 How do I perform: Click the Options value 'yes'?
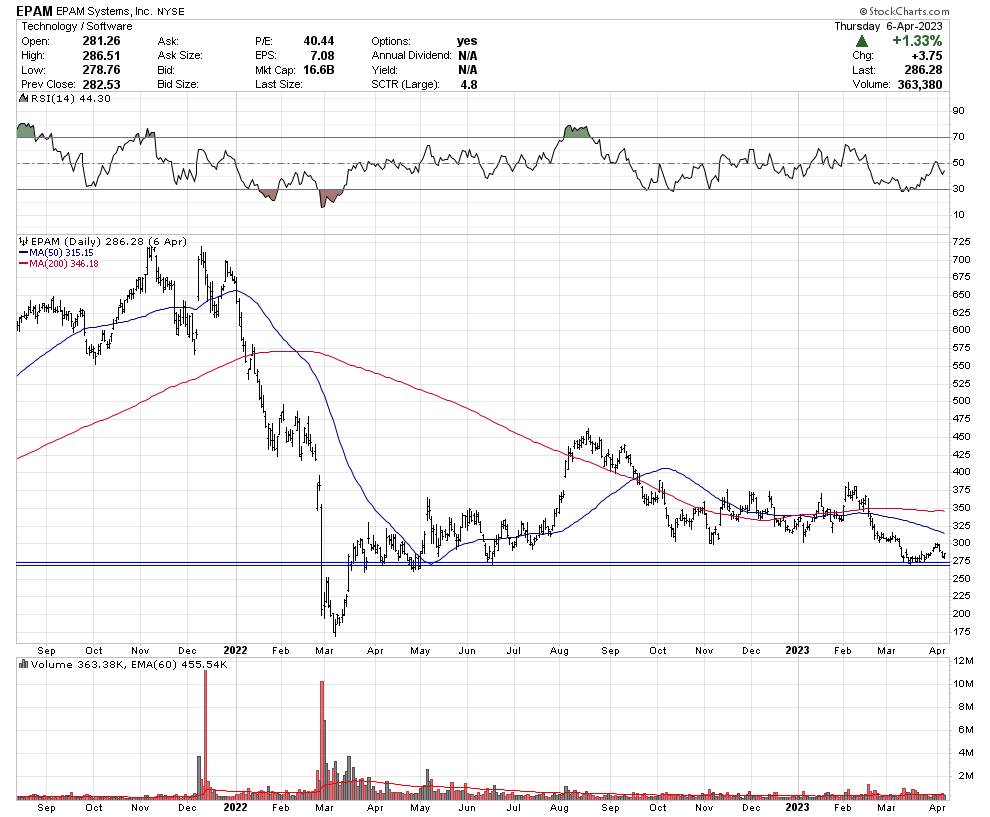(x=467, y=40)
